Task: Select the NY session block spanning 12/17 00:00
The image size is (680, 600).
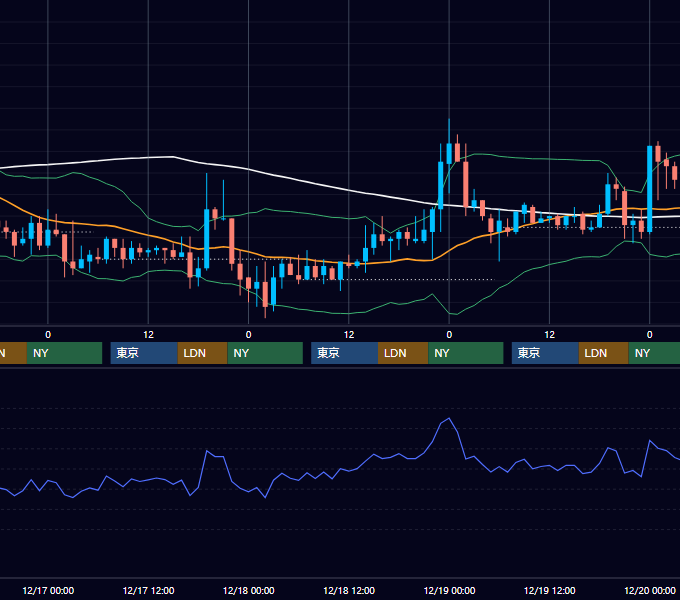Action: 64,353
